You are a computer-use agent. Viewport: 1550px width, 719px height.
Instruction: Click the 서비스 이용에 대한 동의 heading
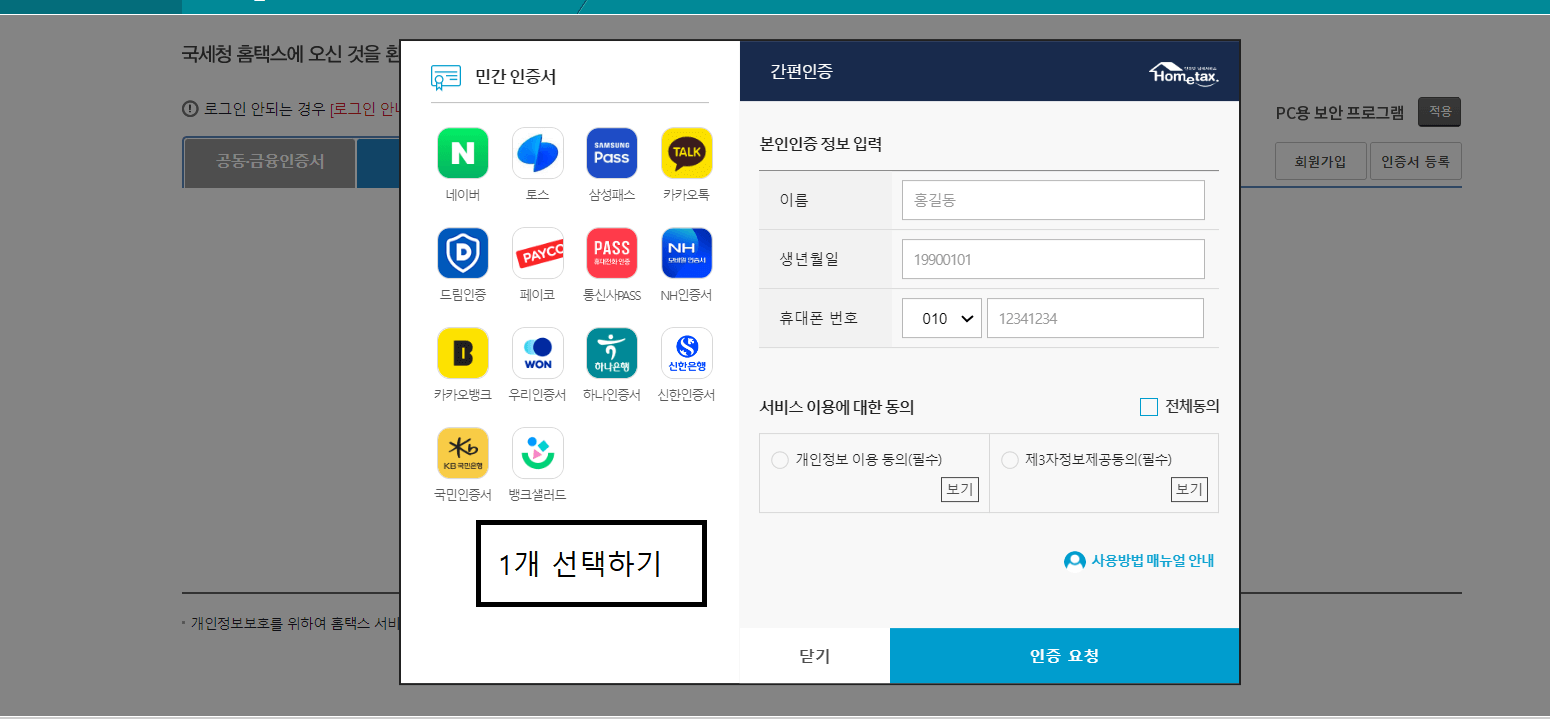point(837,407)
